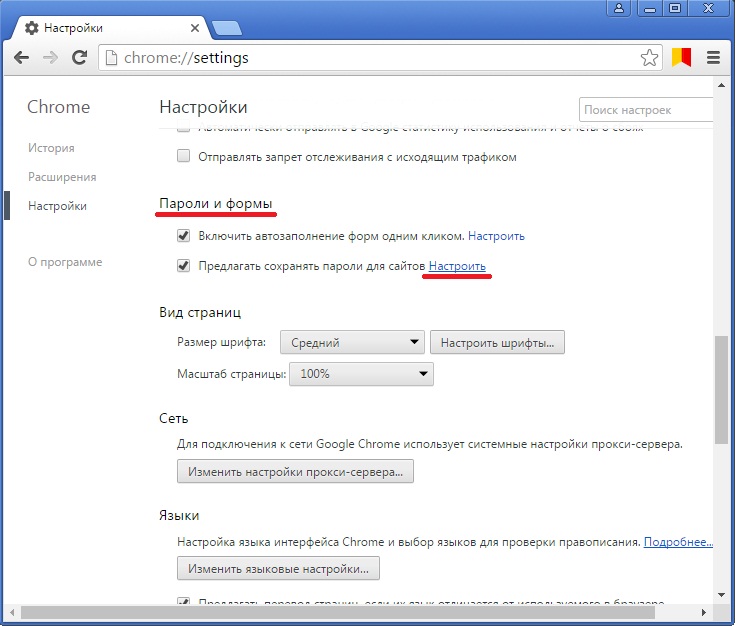735x626 pixels.
Task: Open the 'Масштаб страницы' 100% dropdown
Action: pos(361,374)
